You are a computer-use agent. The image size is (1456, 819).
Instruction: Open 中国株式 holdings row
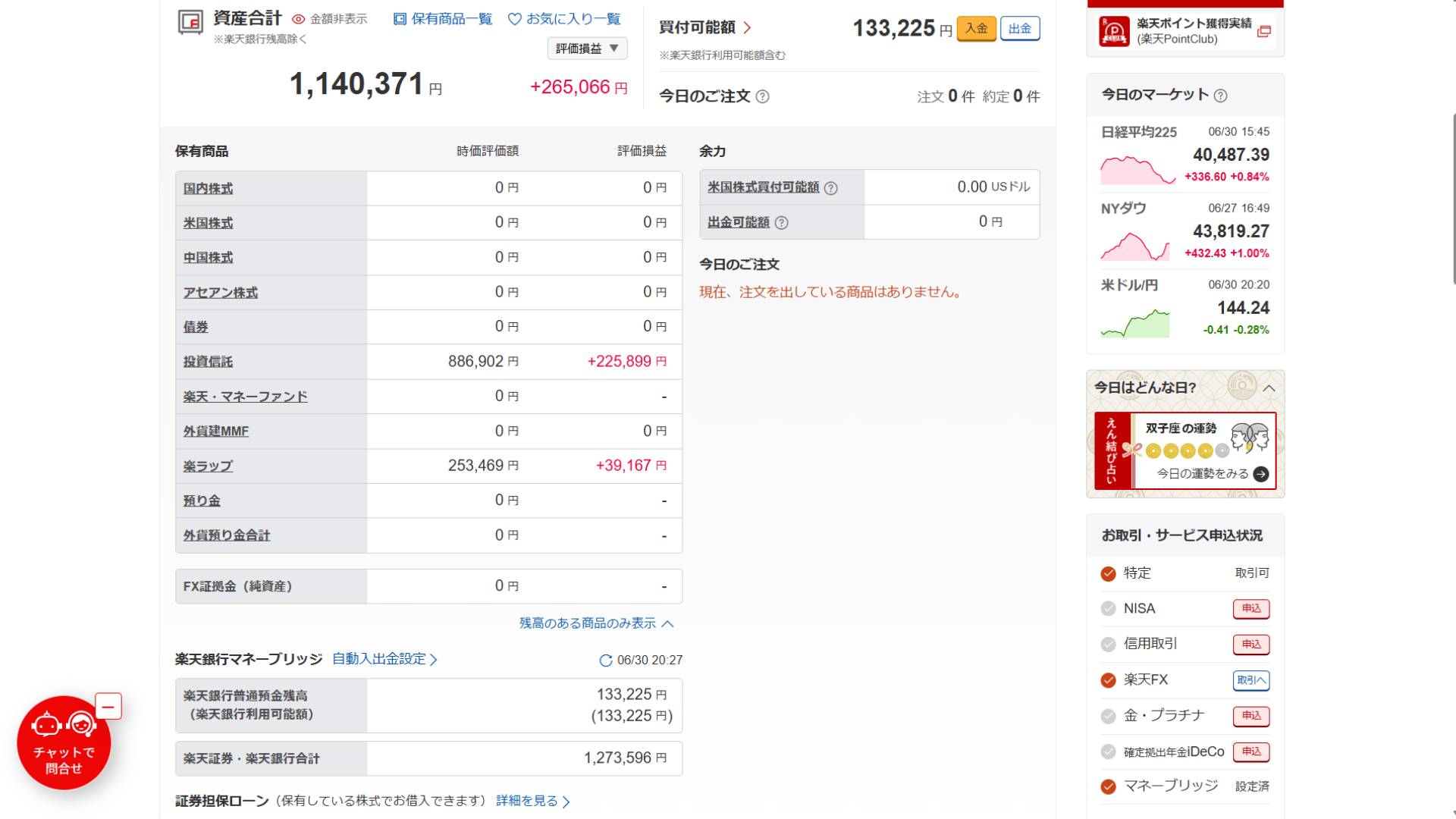tap(208, 258)
